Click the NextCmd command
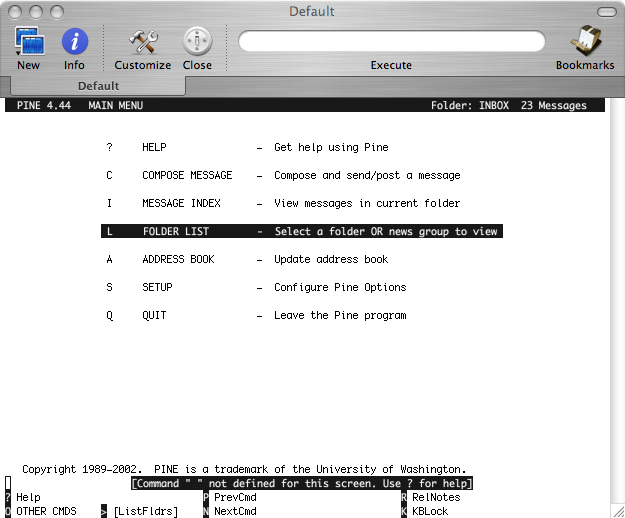This screenshot has height=518, width=625. point(230,511)
